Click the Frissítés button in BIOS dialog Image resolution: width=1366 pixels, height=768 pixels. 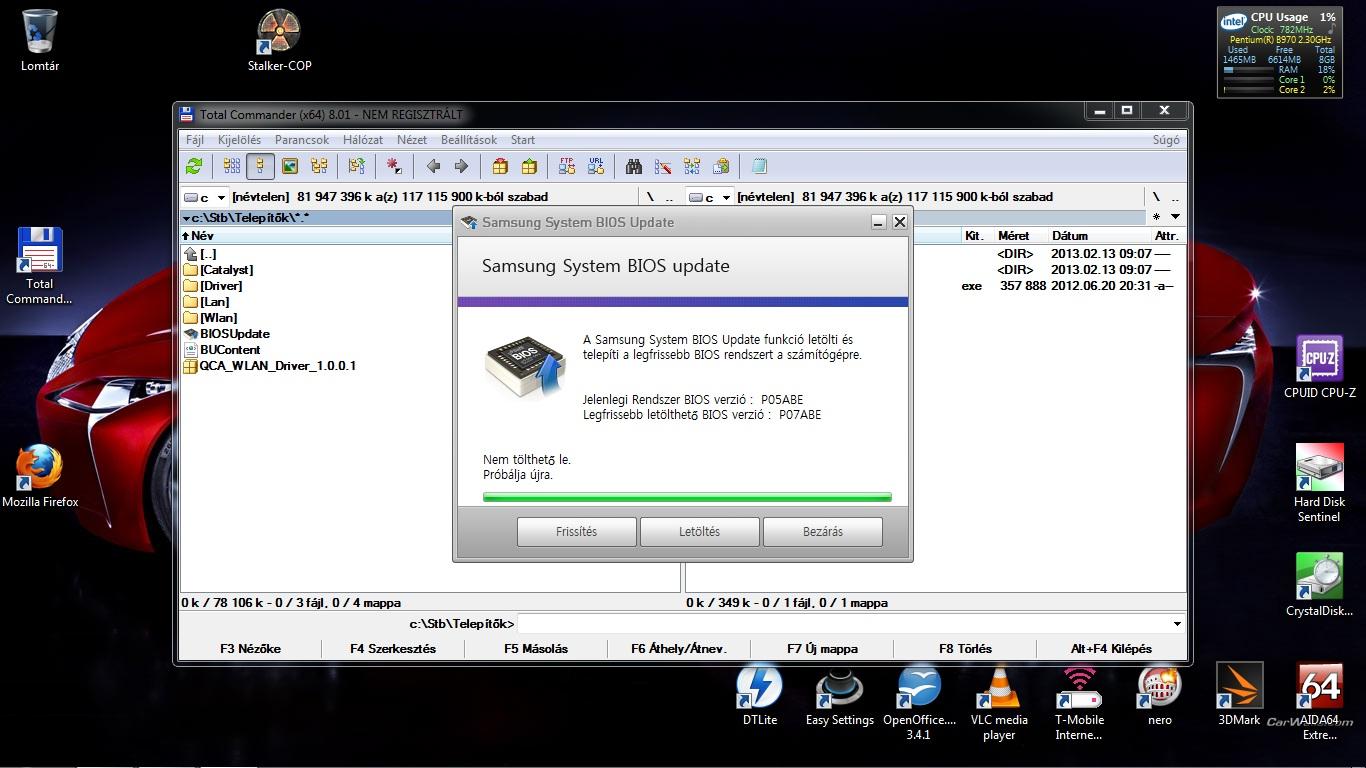pos(576,532)
